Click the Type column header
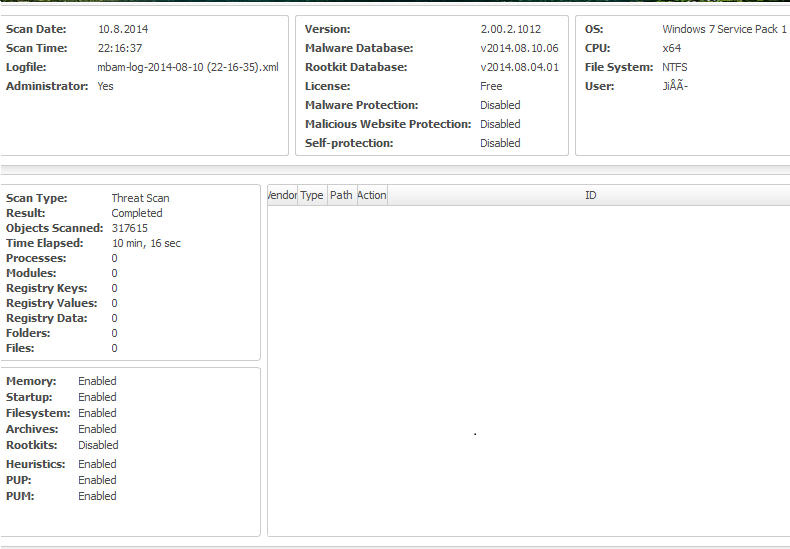The width and height of the screenshot is (790, 549). 312,195
